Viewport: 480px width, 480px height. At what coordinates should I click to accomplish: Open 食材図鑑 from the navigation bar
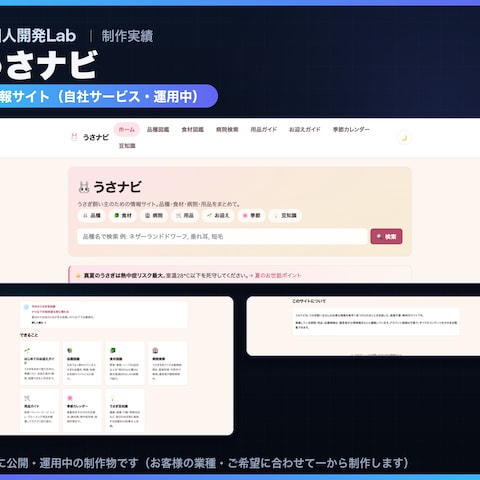[192, 129]
